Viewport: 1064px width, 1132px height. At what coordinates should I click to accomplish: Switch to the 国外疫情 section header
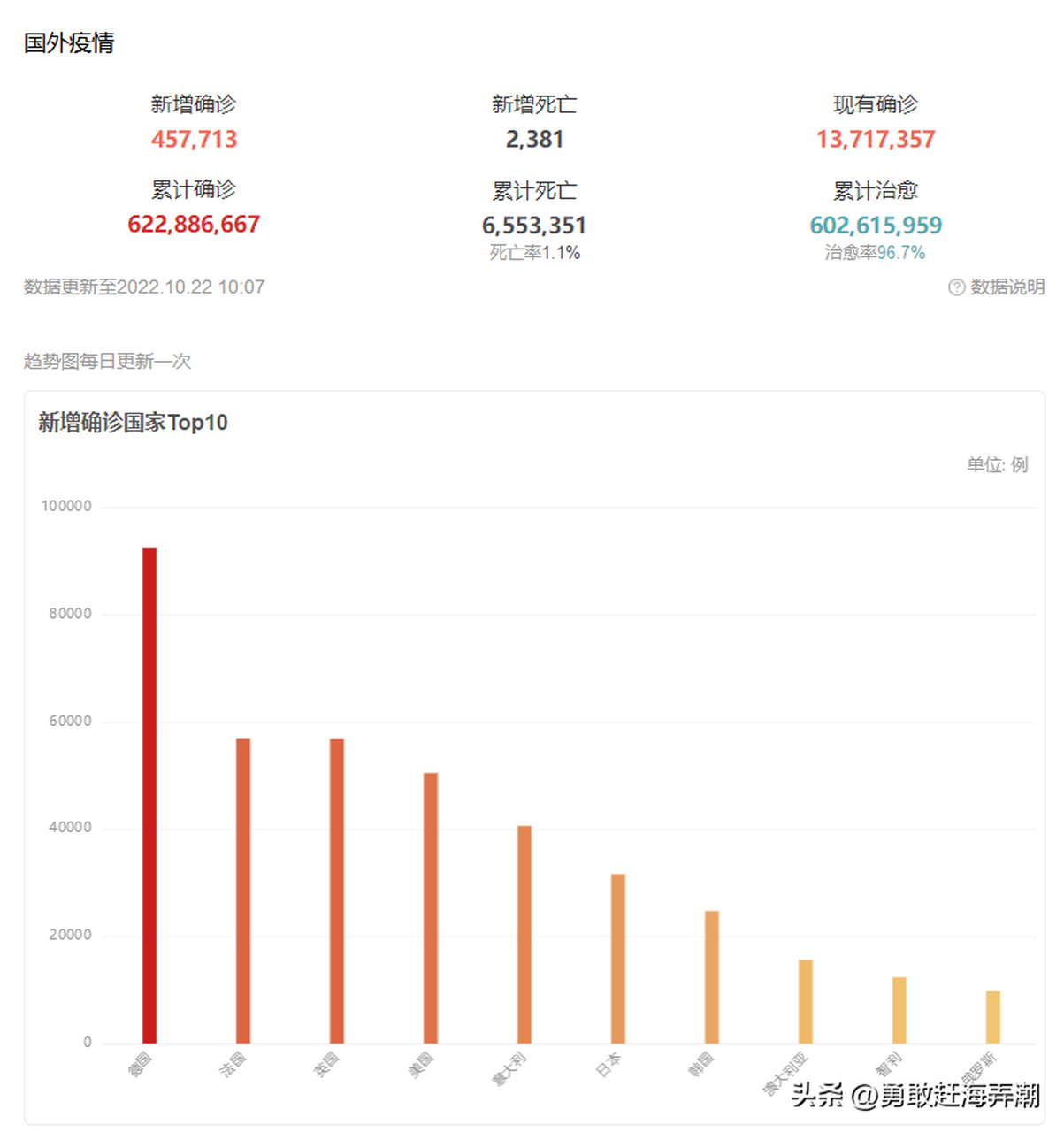pyautogui.click(x=70, y=42)
